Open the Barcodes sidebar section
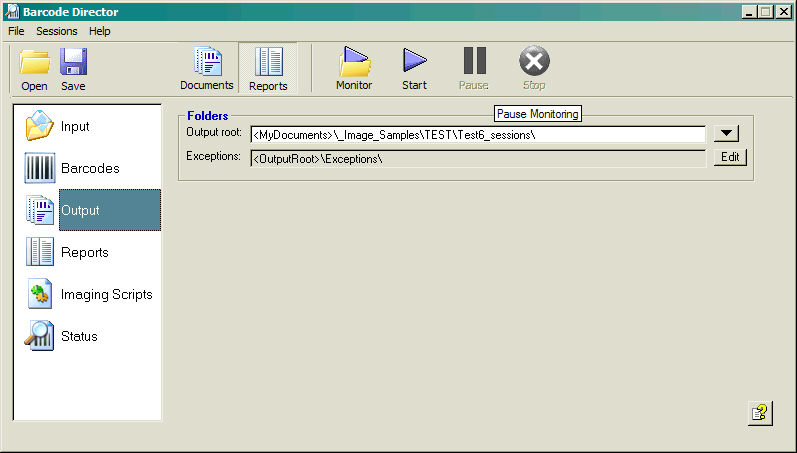The width and height of the screenshot is (797, 453). (x=88, y=169)
